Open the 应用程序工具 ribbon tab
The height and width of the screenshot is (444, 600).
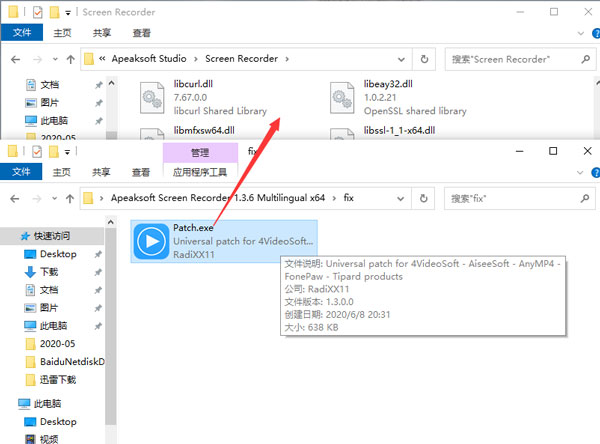(x=201, y=172)
